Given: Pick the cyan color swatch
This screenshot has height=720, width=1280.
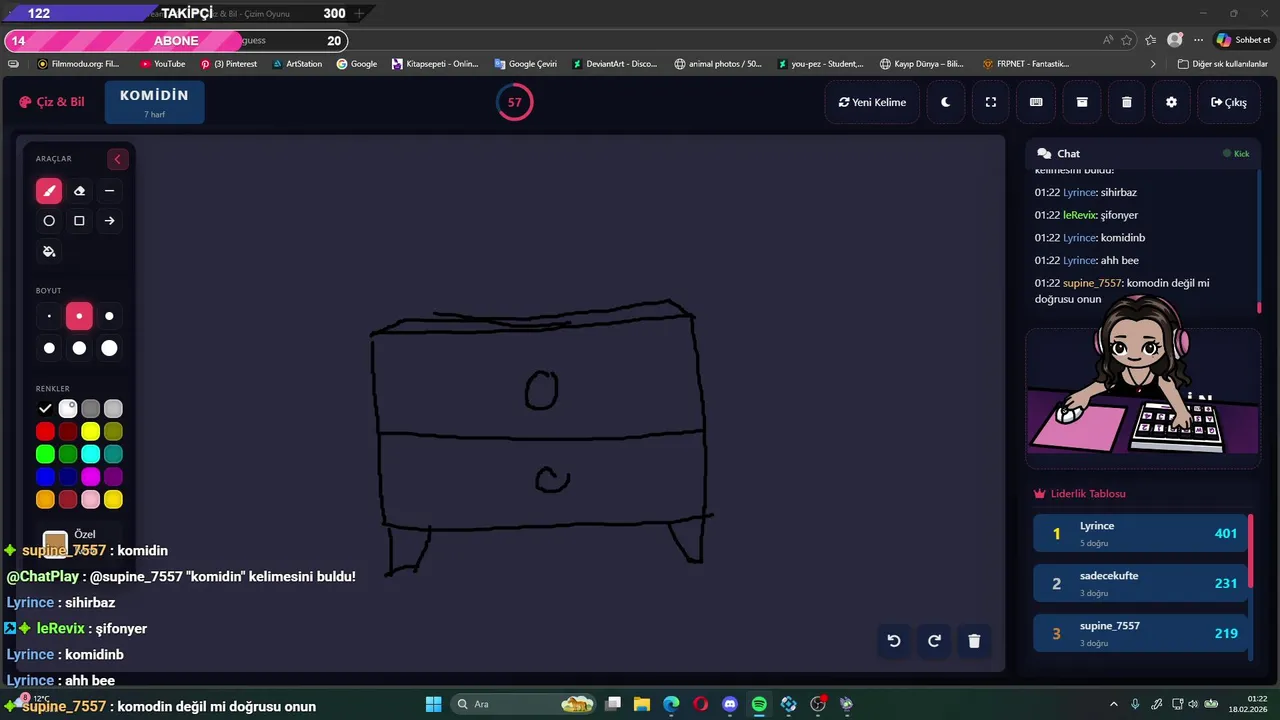Looking at the screenshot, I should [x=91, y=454].
